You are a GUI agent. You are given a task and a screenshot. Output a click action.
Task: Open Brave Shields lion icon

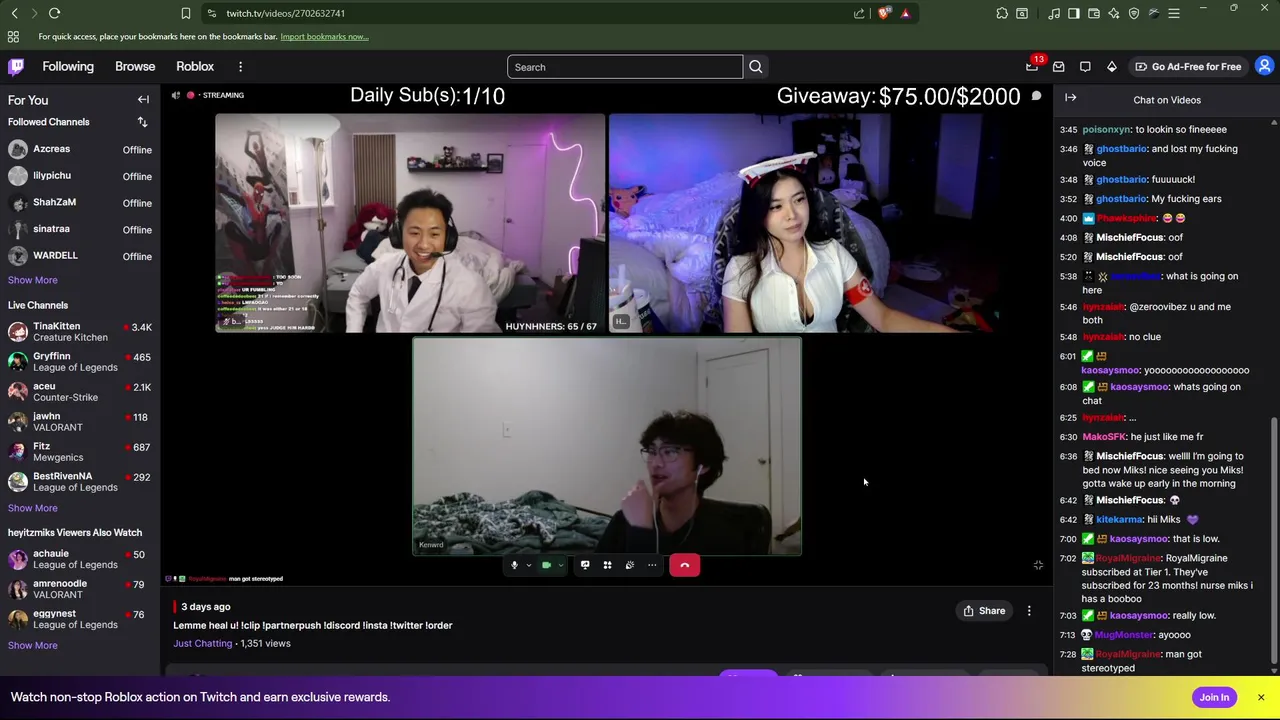883,13
